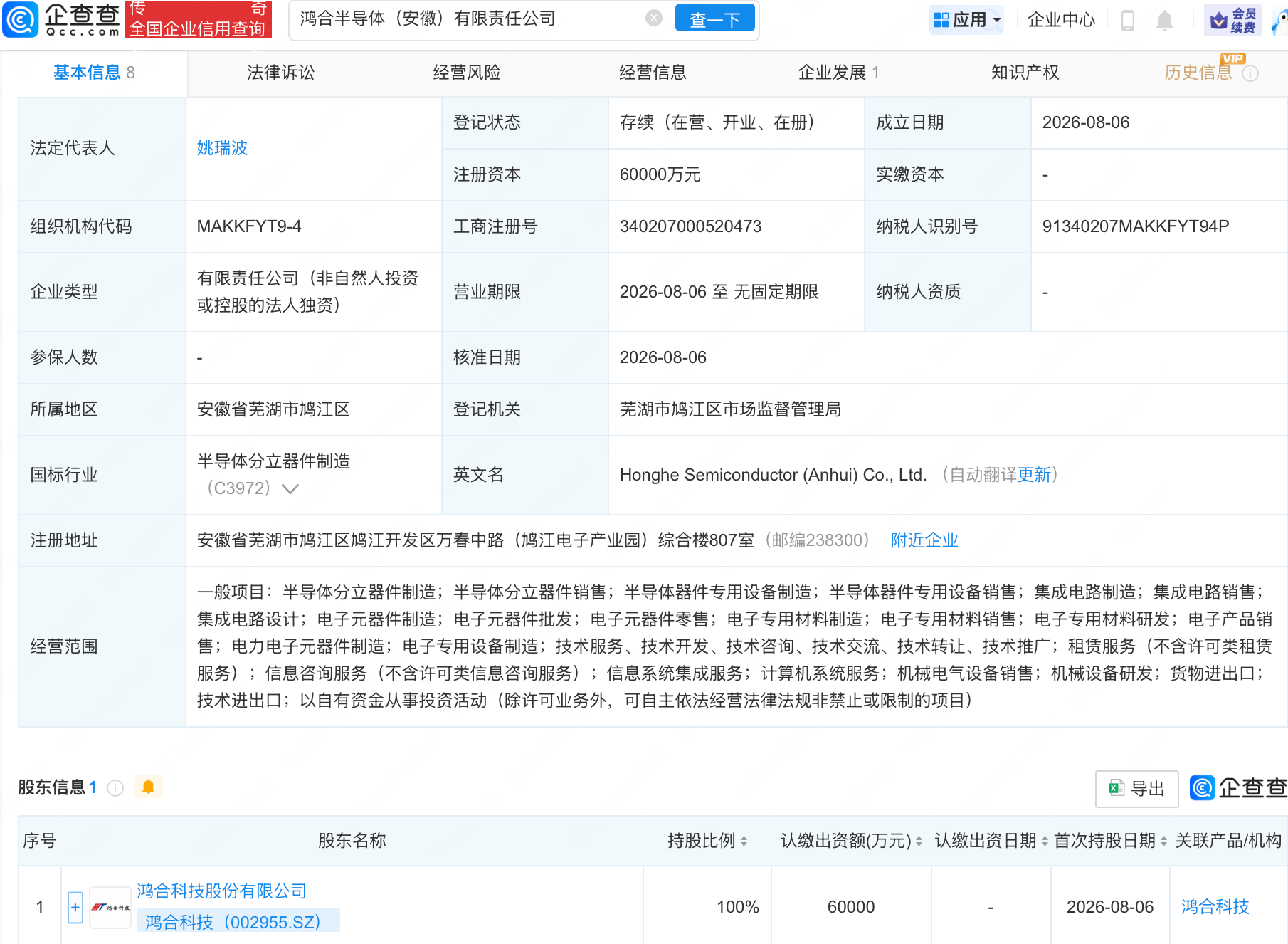Expand shareholder row plus button

click(x=75, y=907)
